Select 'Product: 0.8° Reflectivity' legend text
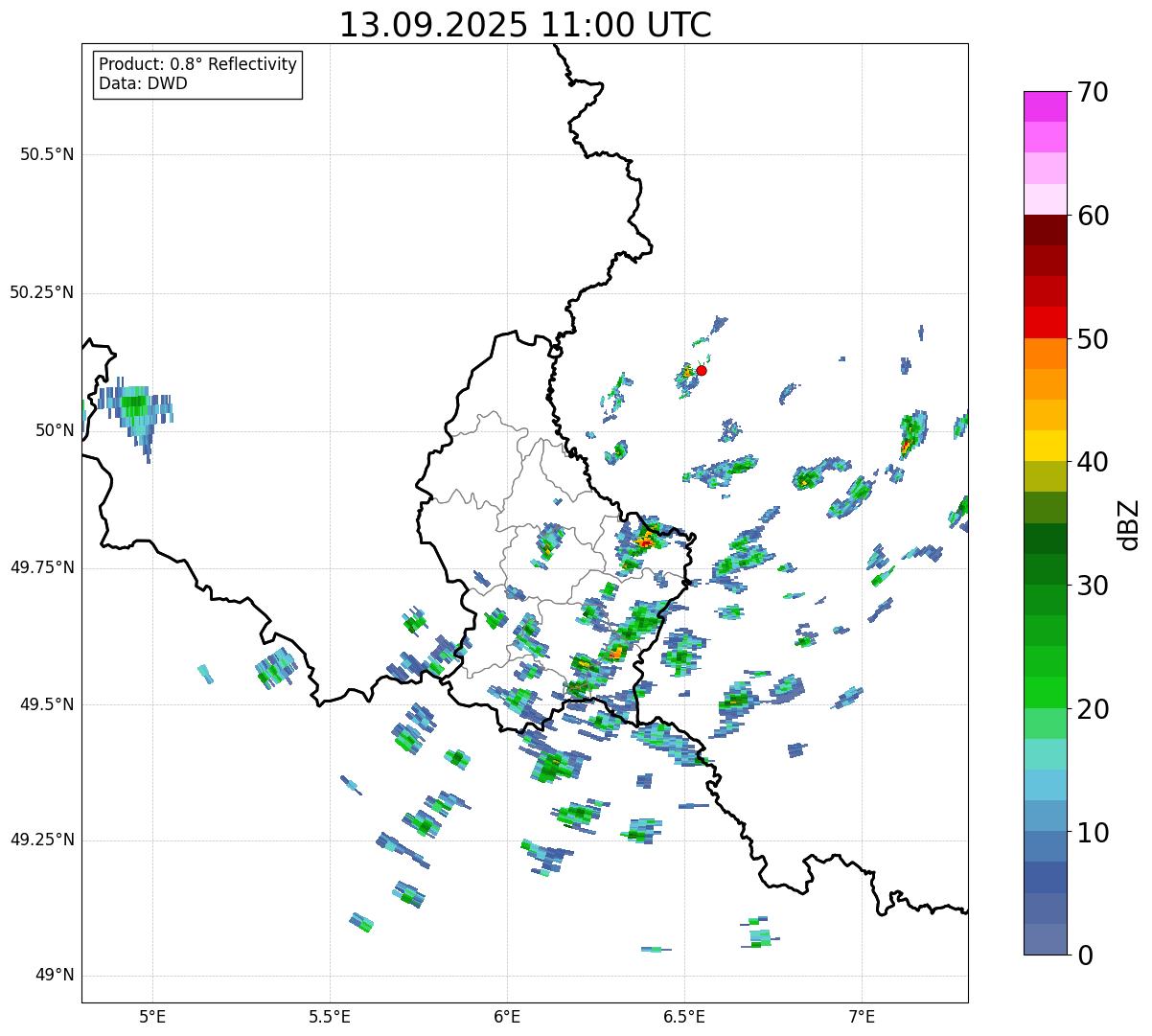Viewport: 1152px width, 1036px height. pyautogui.click(x=198, y=64)
